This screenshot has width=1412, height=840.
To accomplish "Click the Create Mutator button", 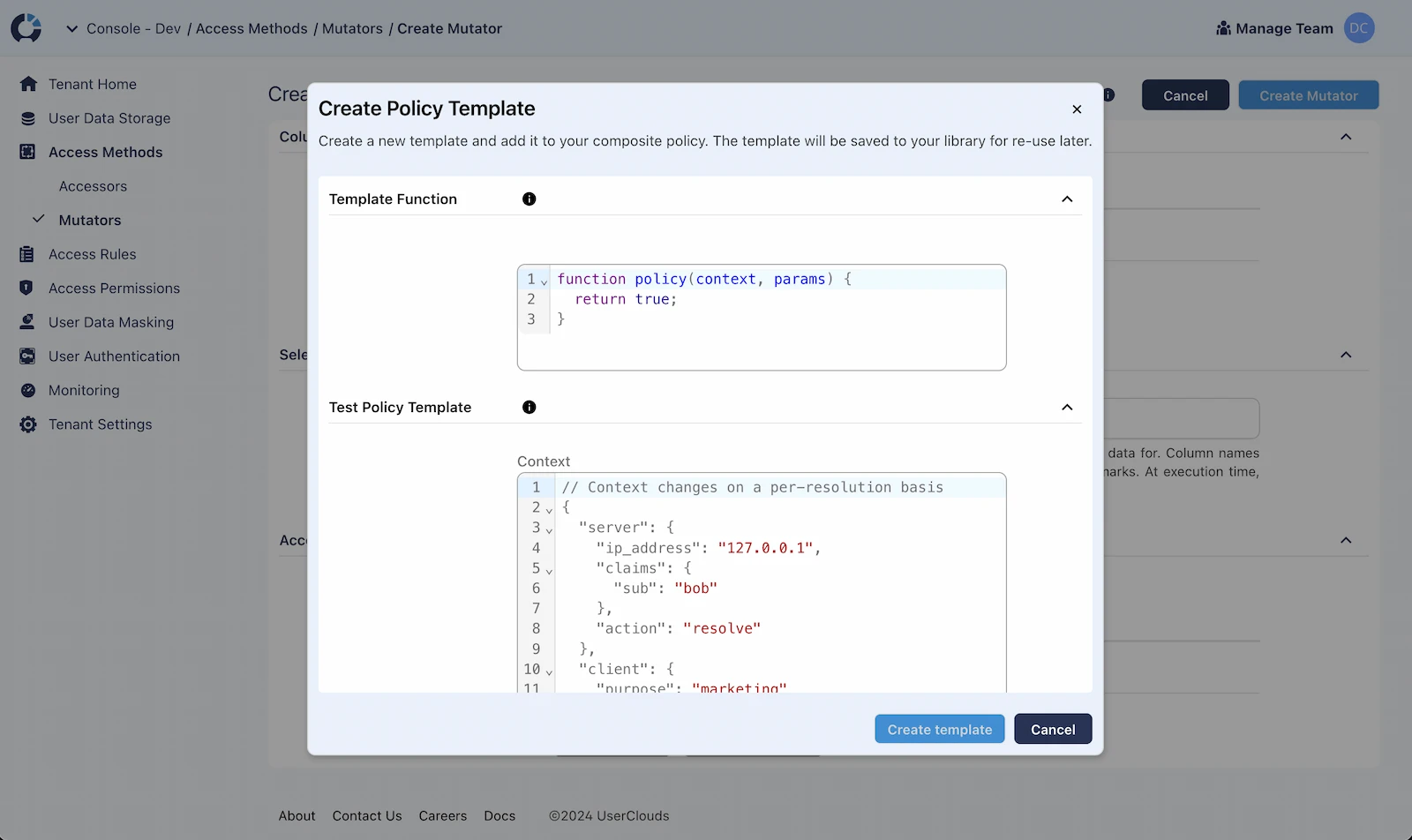I will point(1309,95).
